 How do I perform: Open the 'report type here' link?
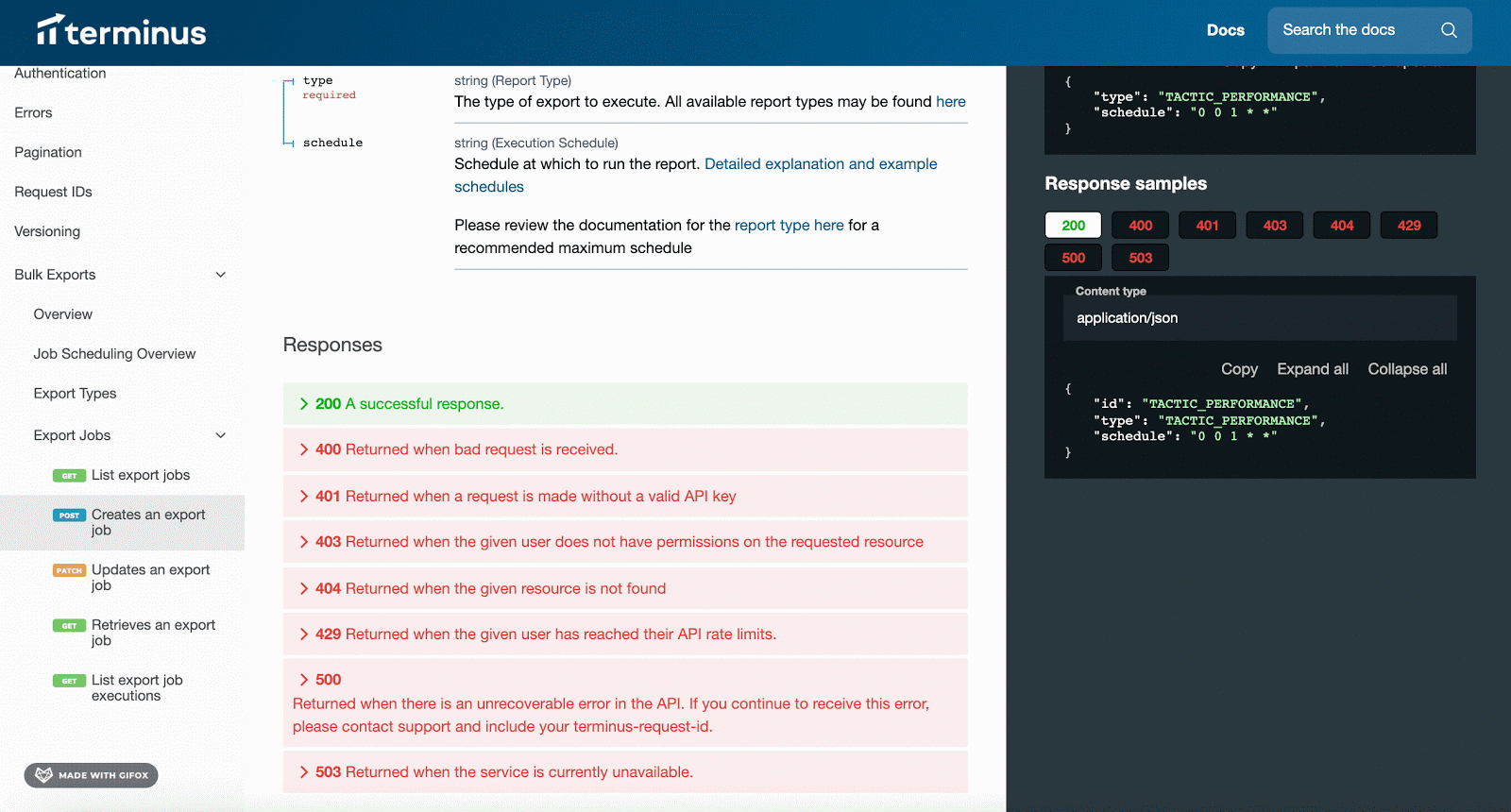click(789, 226)
